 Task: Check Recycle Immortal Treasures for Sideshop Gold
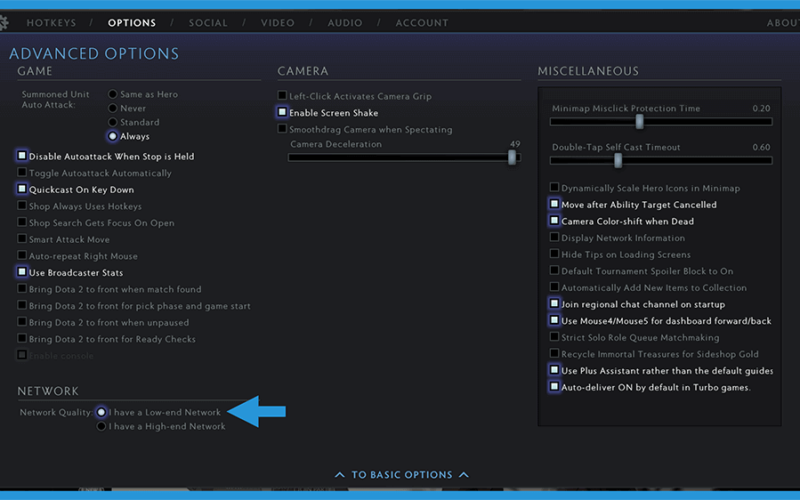554,353
